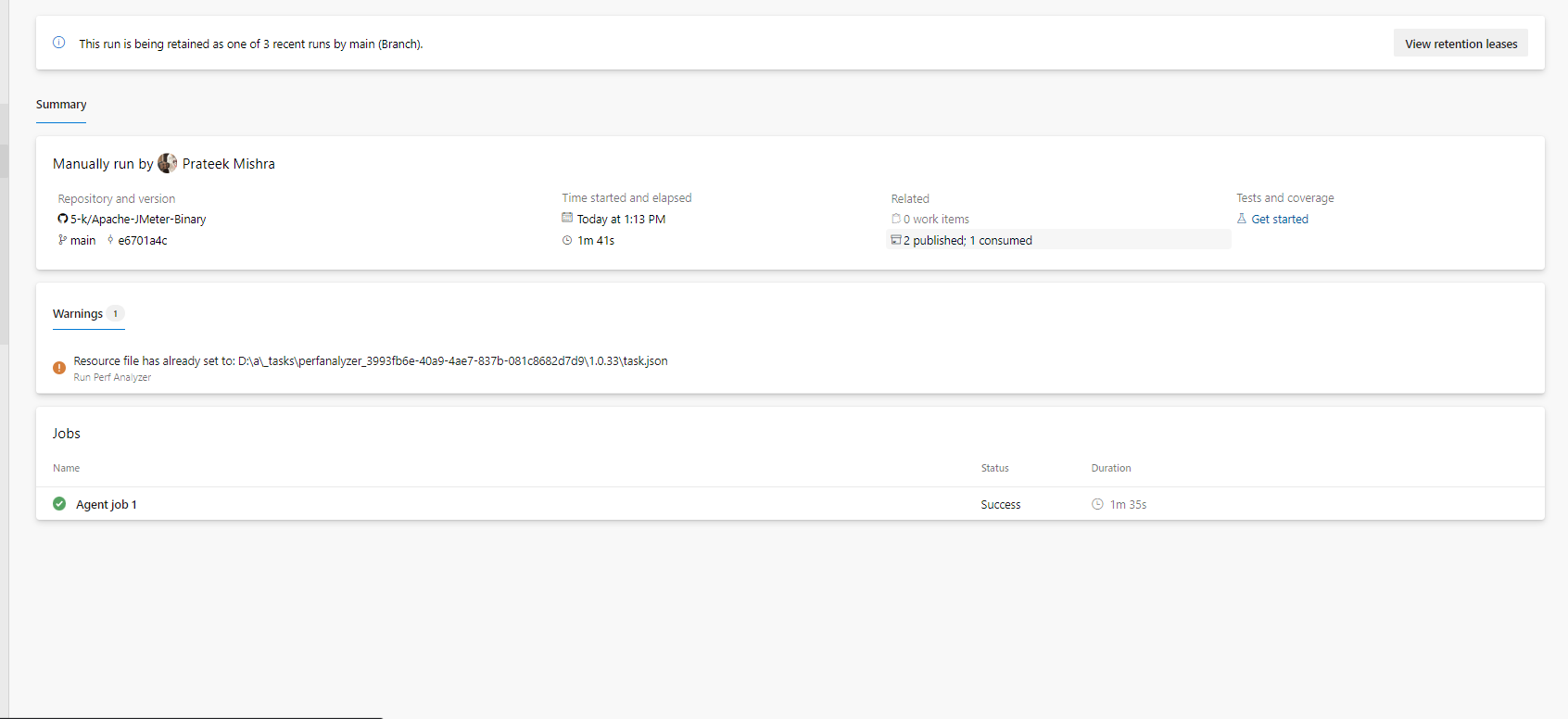This screenshot has width=1568, height=719.
Task: Open 2 published; 1 consumed artifacts
Action: [967, 241]
